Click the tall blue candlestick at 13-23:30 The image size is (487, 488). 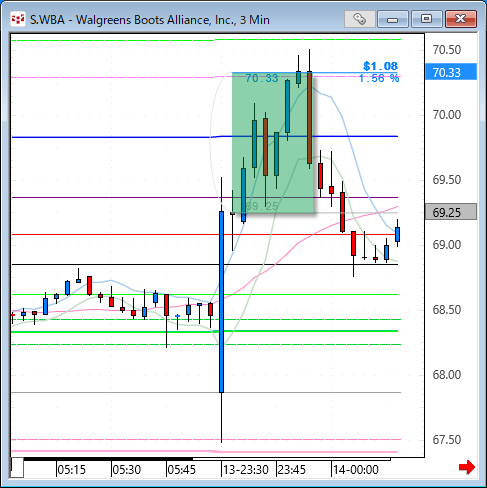[221, 302]
